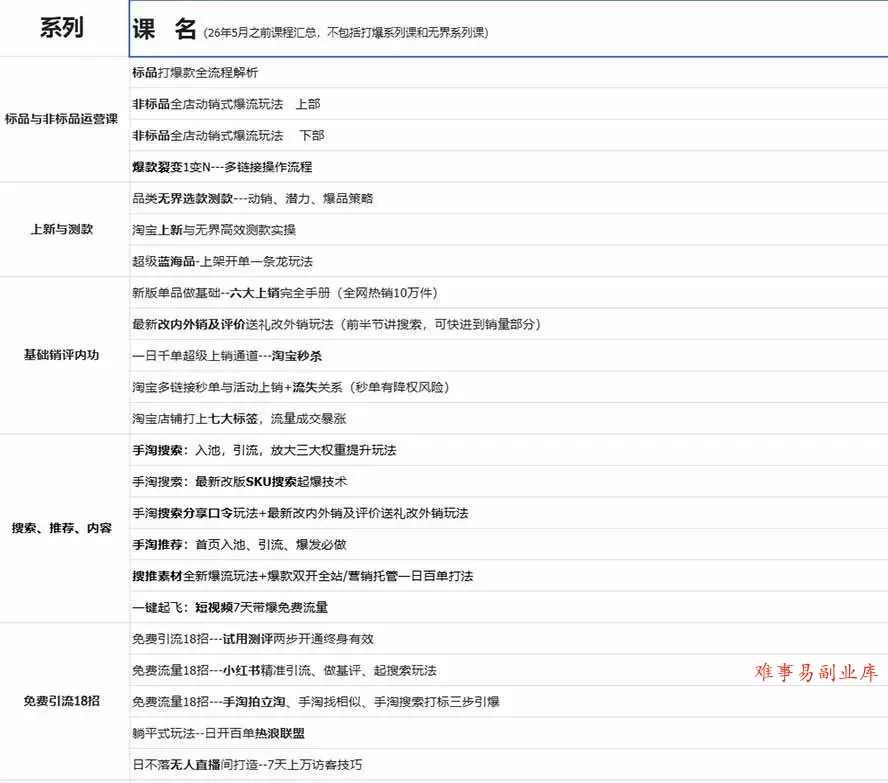Select the 搜索、推荐、内容 series cell
This screenshot has height=783, width=888.
[x=65, y=528]
